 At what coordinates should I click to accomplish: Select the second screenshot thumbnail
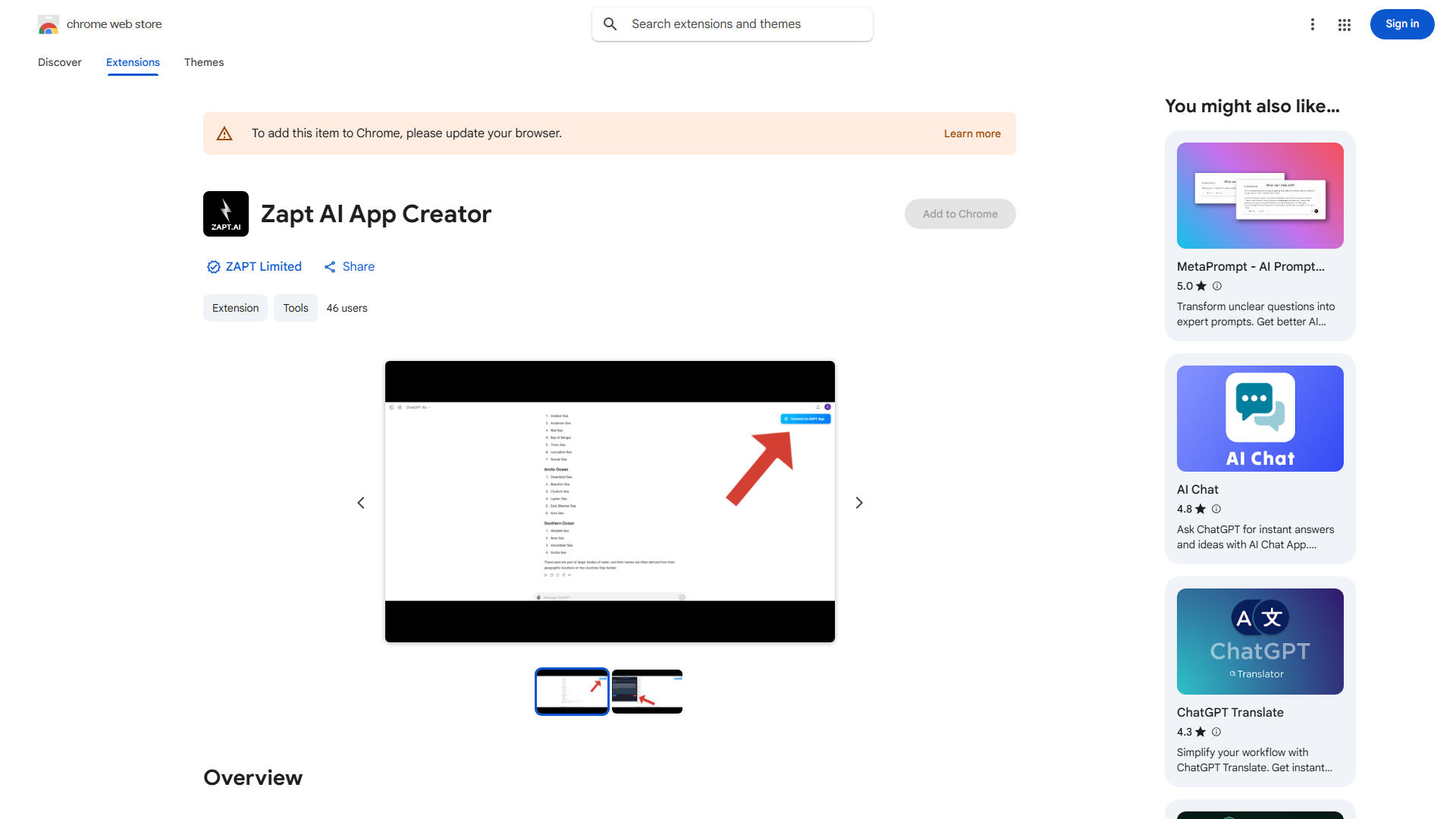pos(647,691)
